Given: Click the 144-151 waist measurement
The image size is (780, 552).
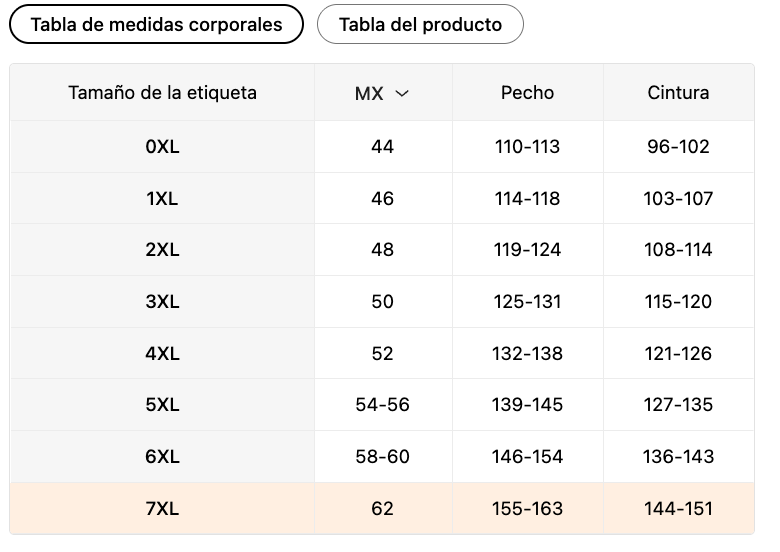Looking at the screenshot, I should point(678,508).
